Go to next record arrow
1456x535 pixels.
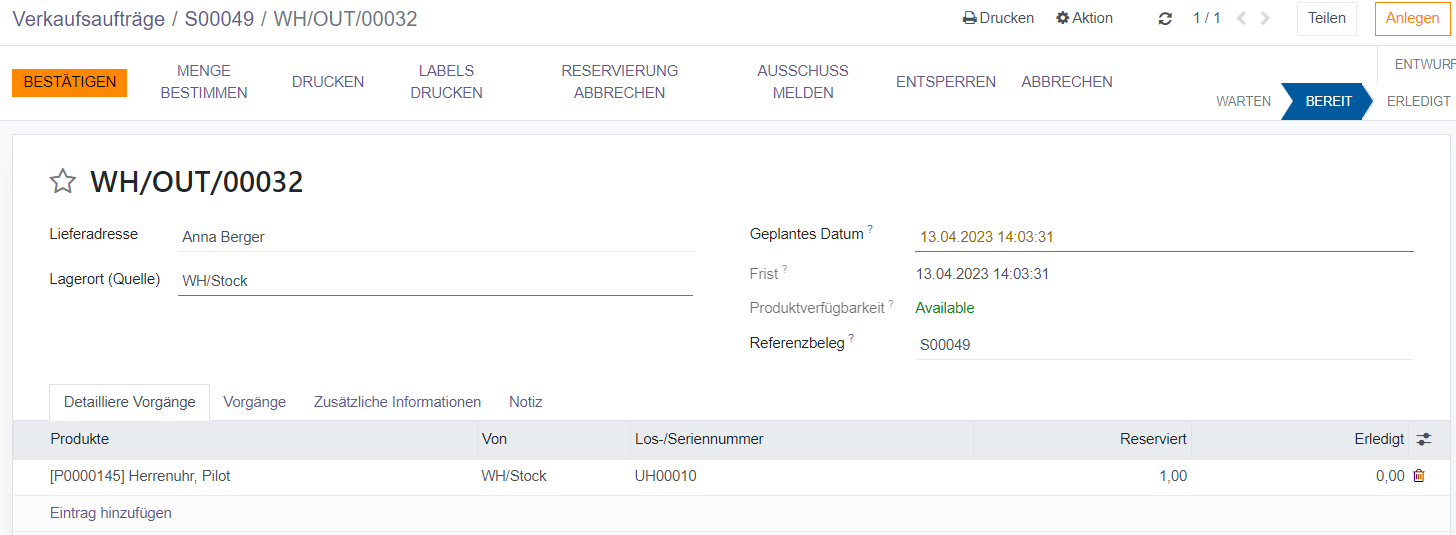tap(1266, 18)
